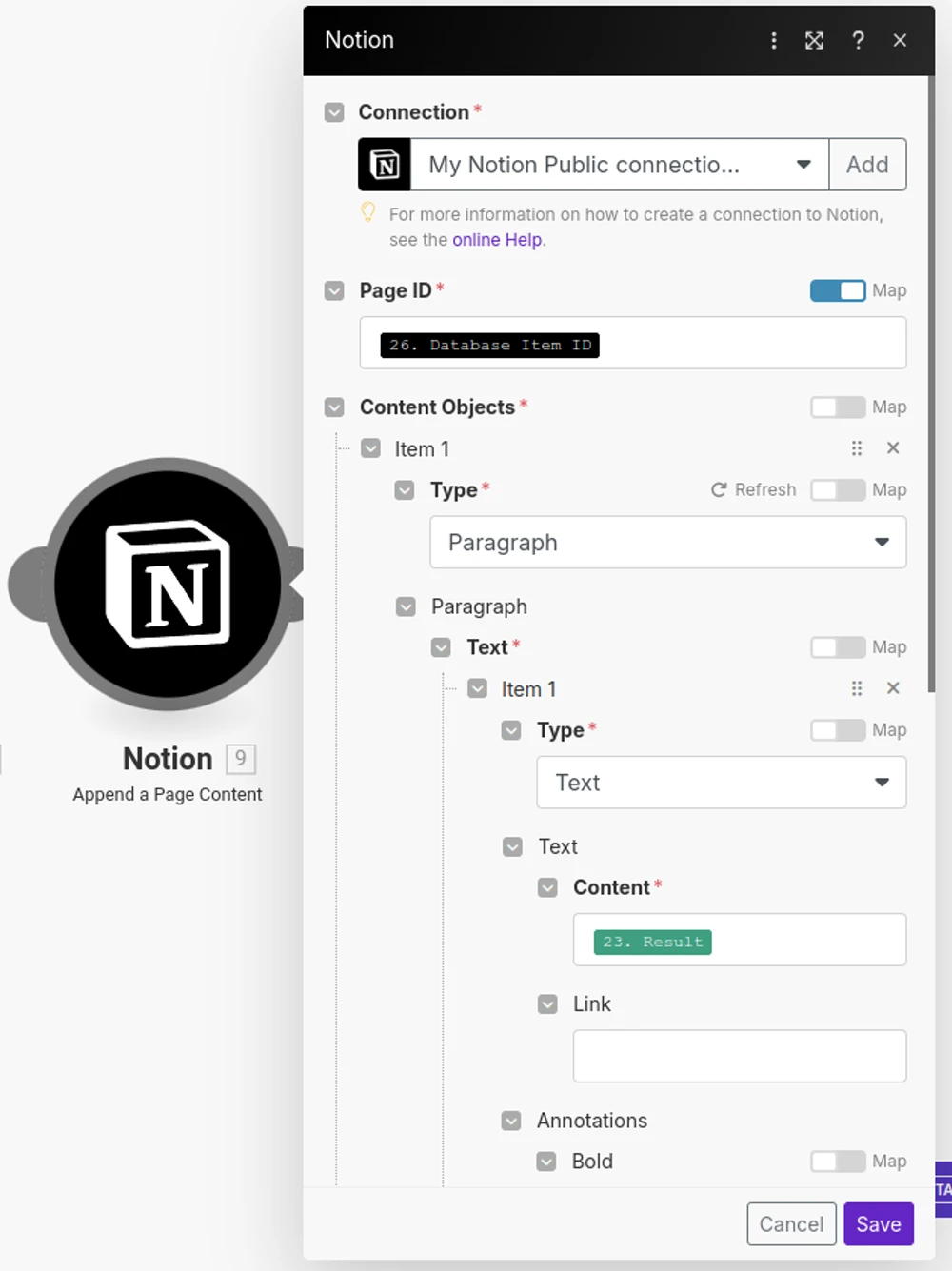Open the Notion panel three-dot options menu
The height and width of the screenshot is (1271, 952).
(x=774, y=40)
